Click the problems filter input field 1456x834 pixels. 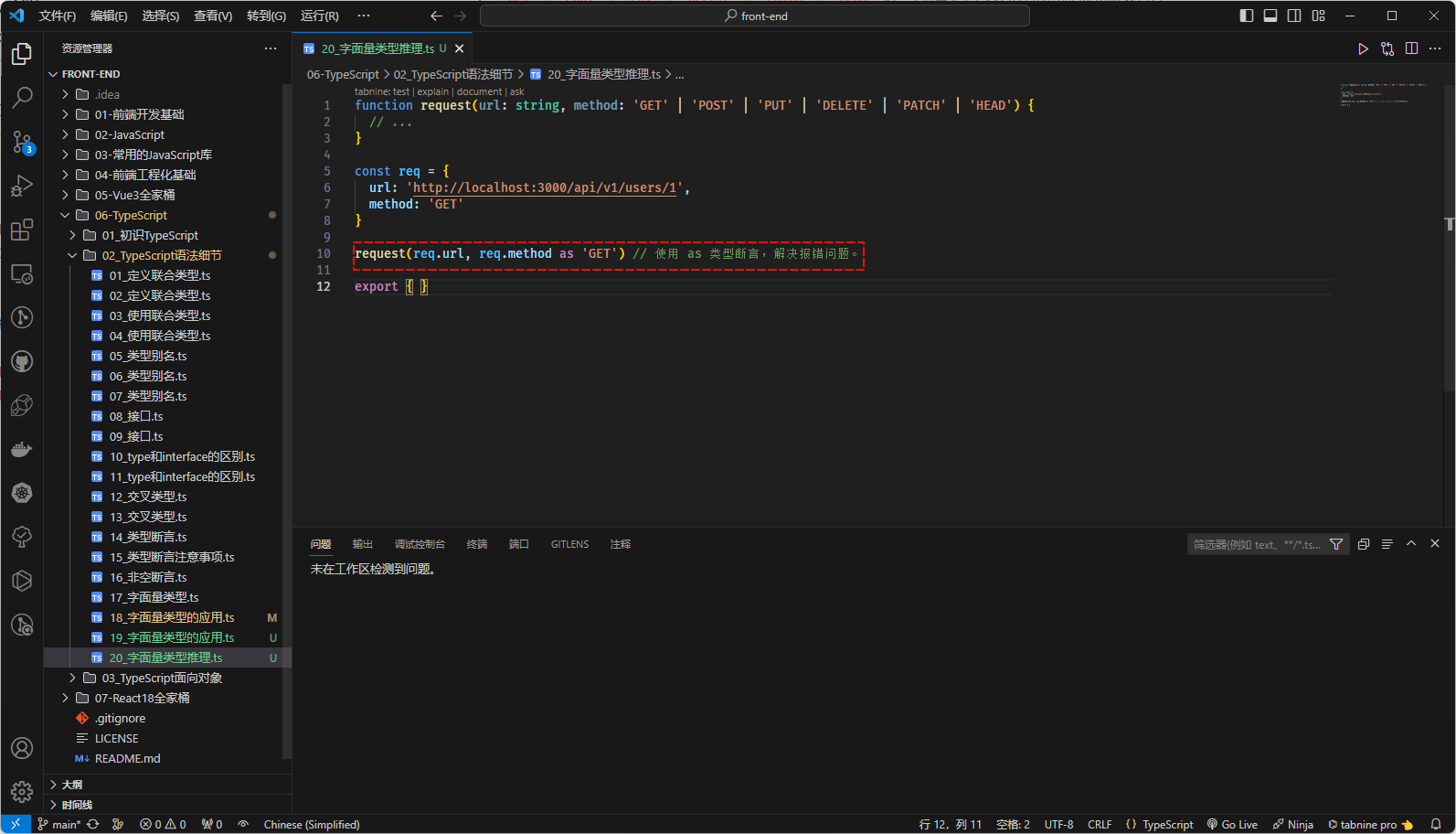(x=1257, y=544)
